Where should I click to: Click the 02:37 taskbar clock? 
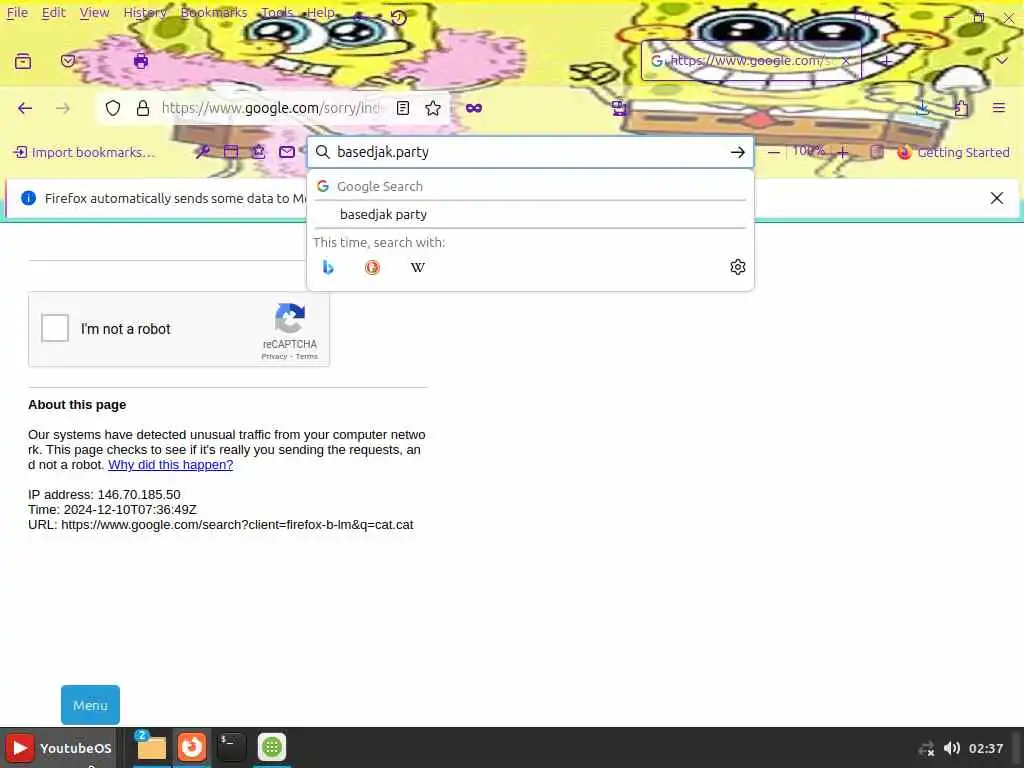pyautogui.click(x=986, y=748)
